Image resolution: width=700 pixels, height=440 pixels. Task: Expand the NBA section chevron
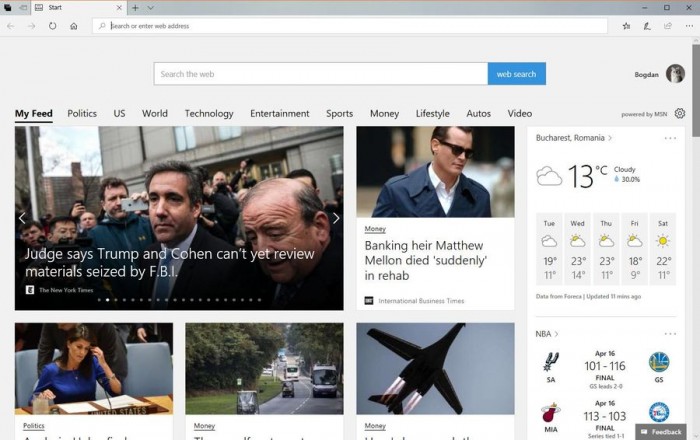point(557,334)
